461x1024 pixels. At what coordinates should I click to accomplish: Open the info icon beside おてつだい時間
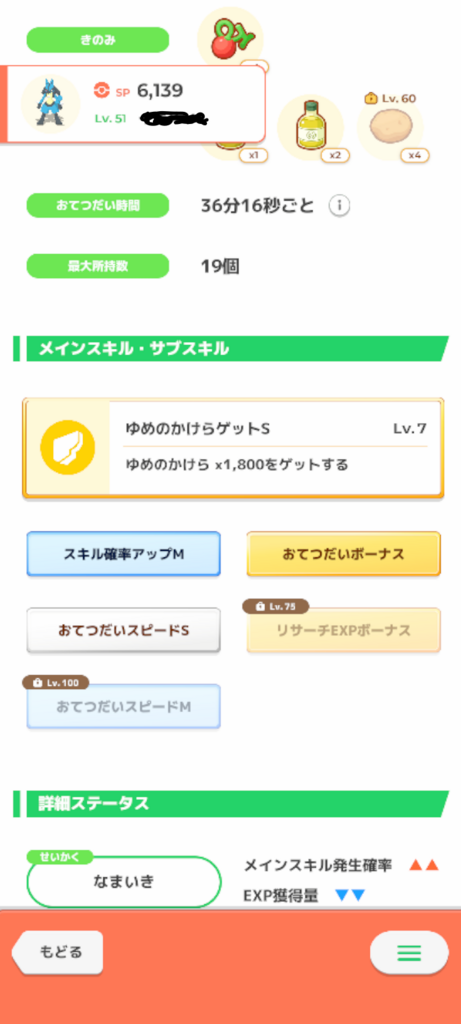coord(339,206)
